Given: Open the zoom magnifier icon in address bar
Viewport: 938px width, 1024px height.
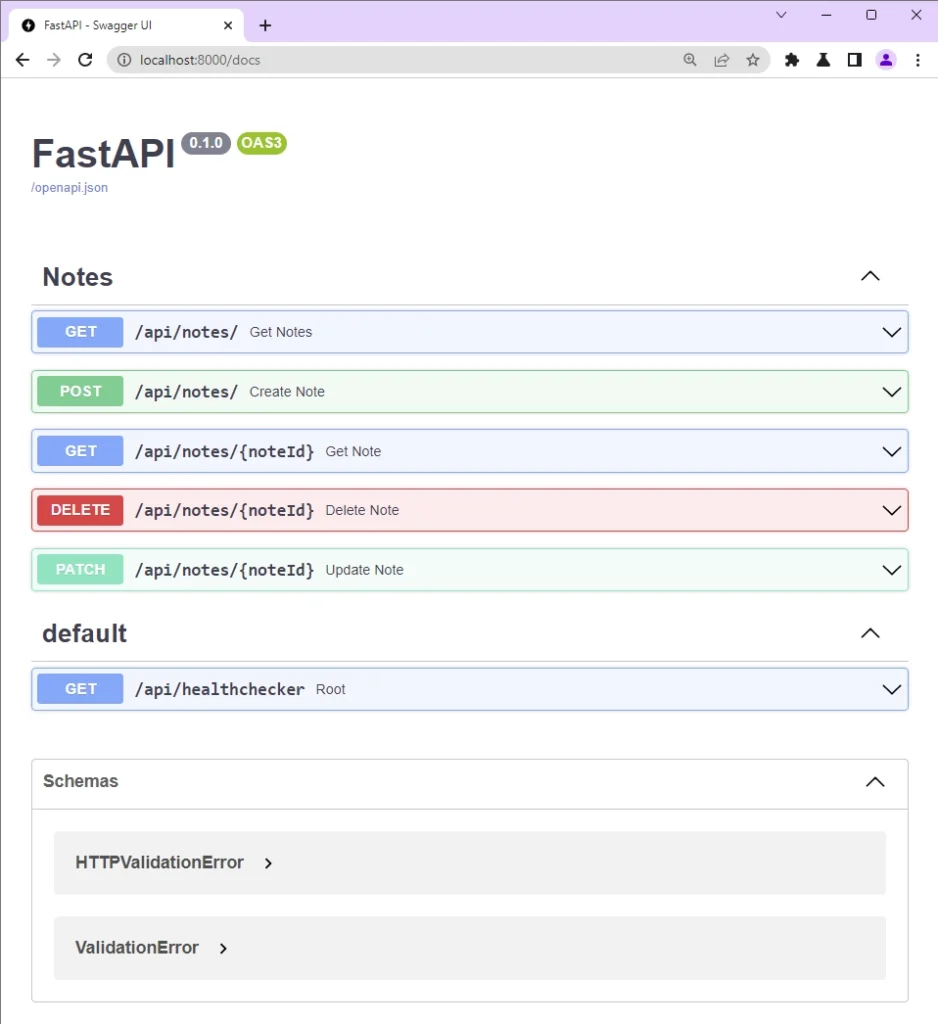Looking at the screenshot, I should (690, 60).
